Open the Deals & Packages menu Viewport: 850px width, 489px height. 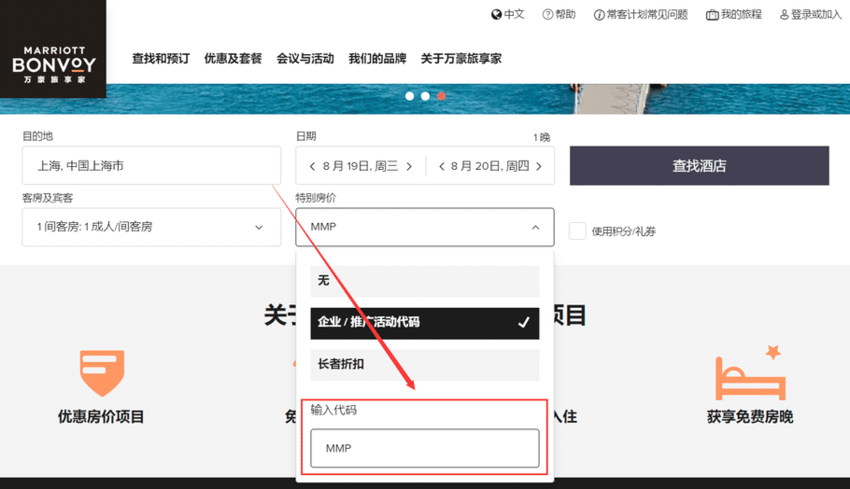233,59
